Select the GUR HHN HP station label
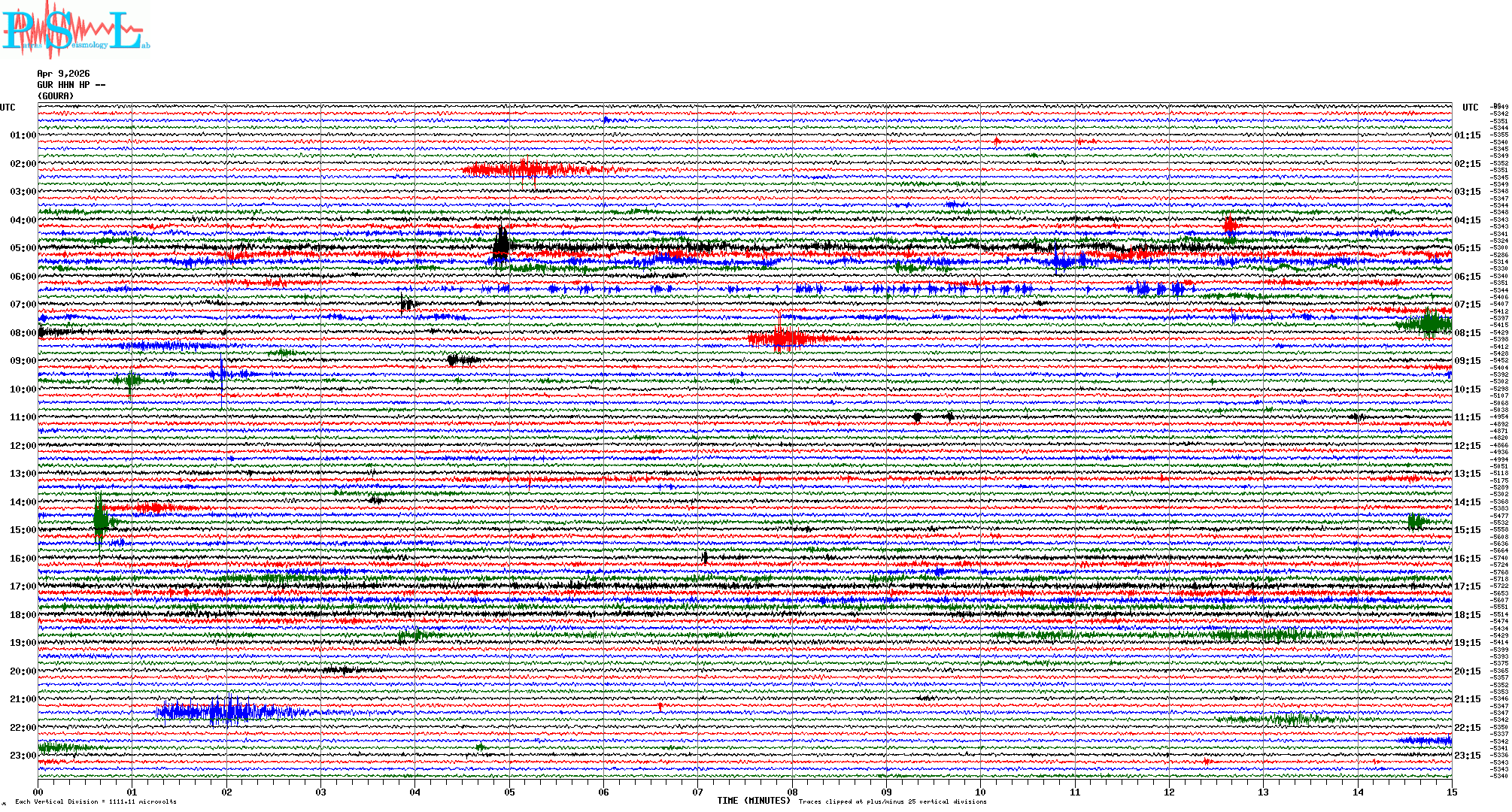This screenshot has width=1512, height=812. pos(71,85)
